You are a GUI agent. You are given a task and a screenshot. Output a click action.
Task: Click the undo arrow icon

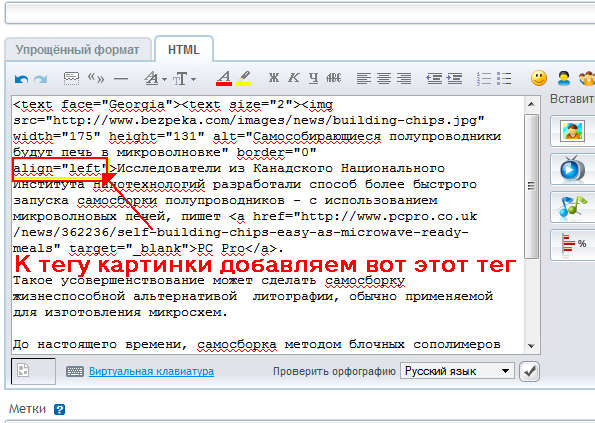pos(21,79)
